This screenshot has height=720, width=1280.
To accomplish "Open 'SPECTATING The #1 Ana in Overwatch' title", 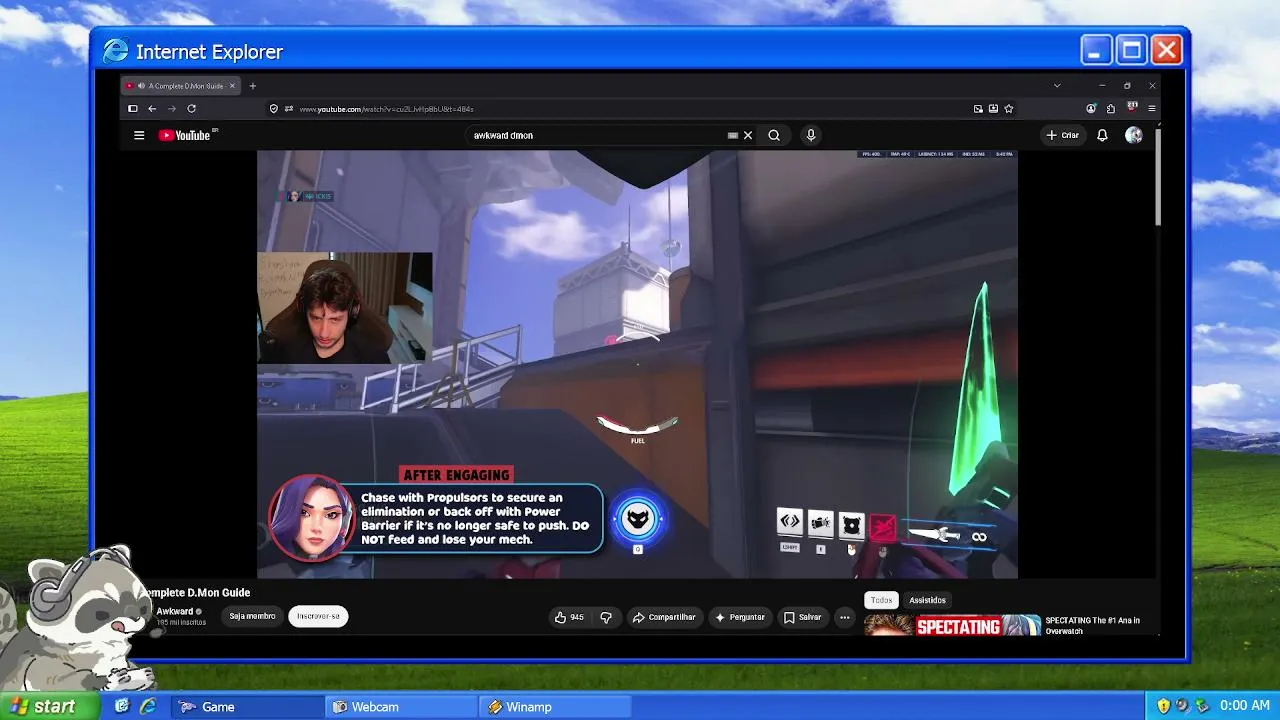I will 1092,626.
